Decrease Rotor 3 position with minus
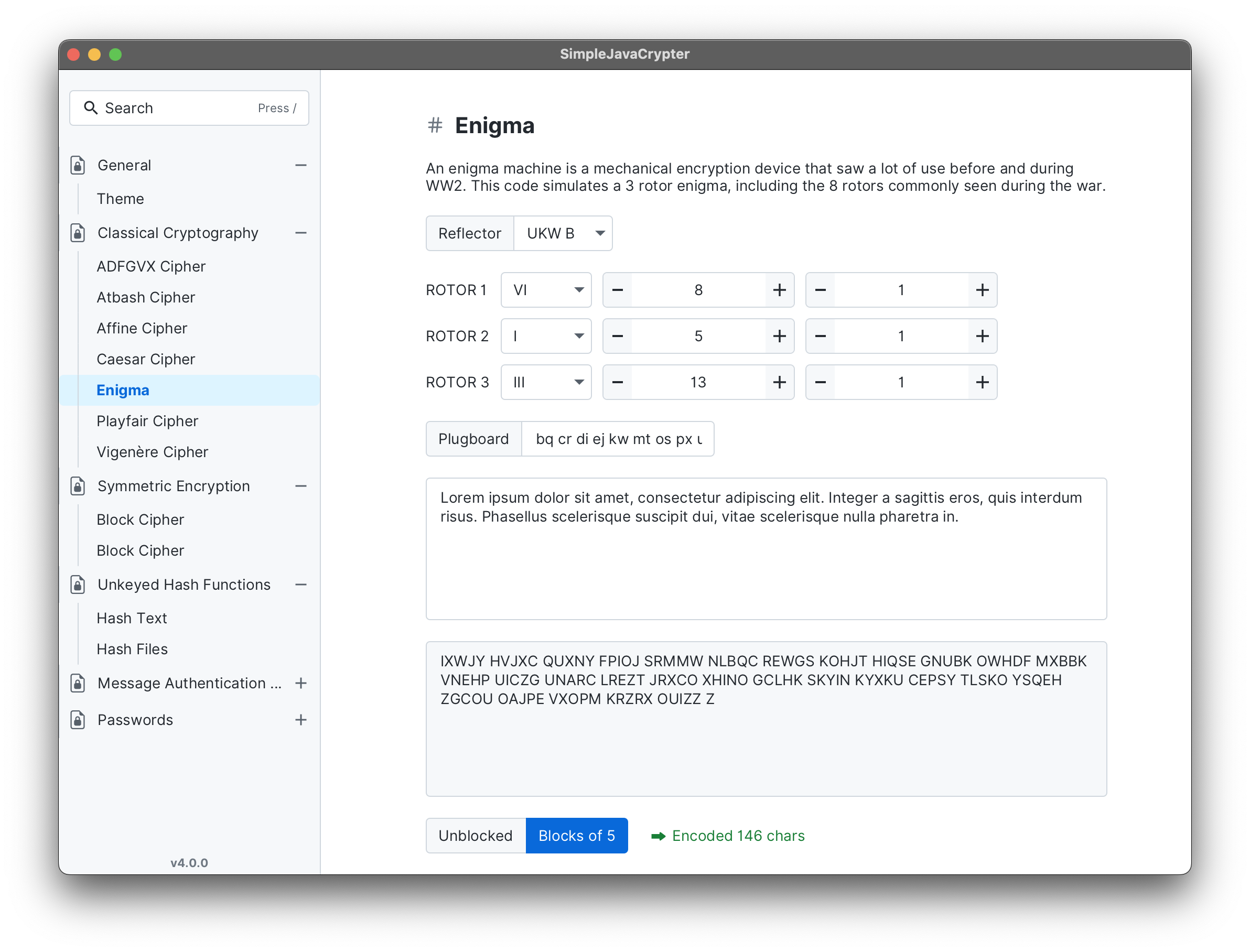This screenshot has height=952, width=1250. tap(618, 383)
